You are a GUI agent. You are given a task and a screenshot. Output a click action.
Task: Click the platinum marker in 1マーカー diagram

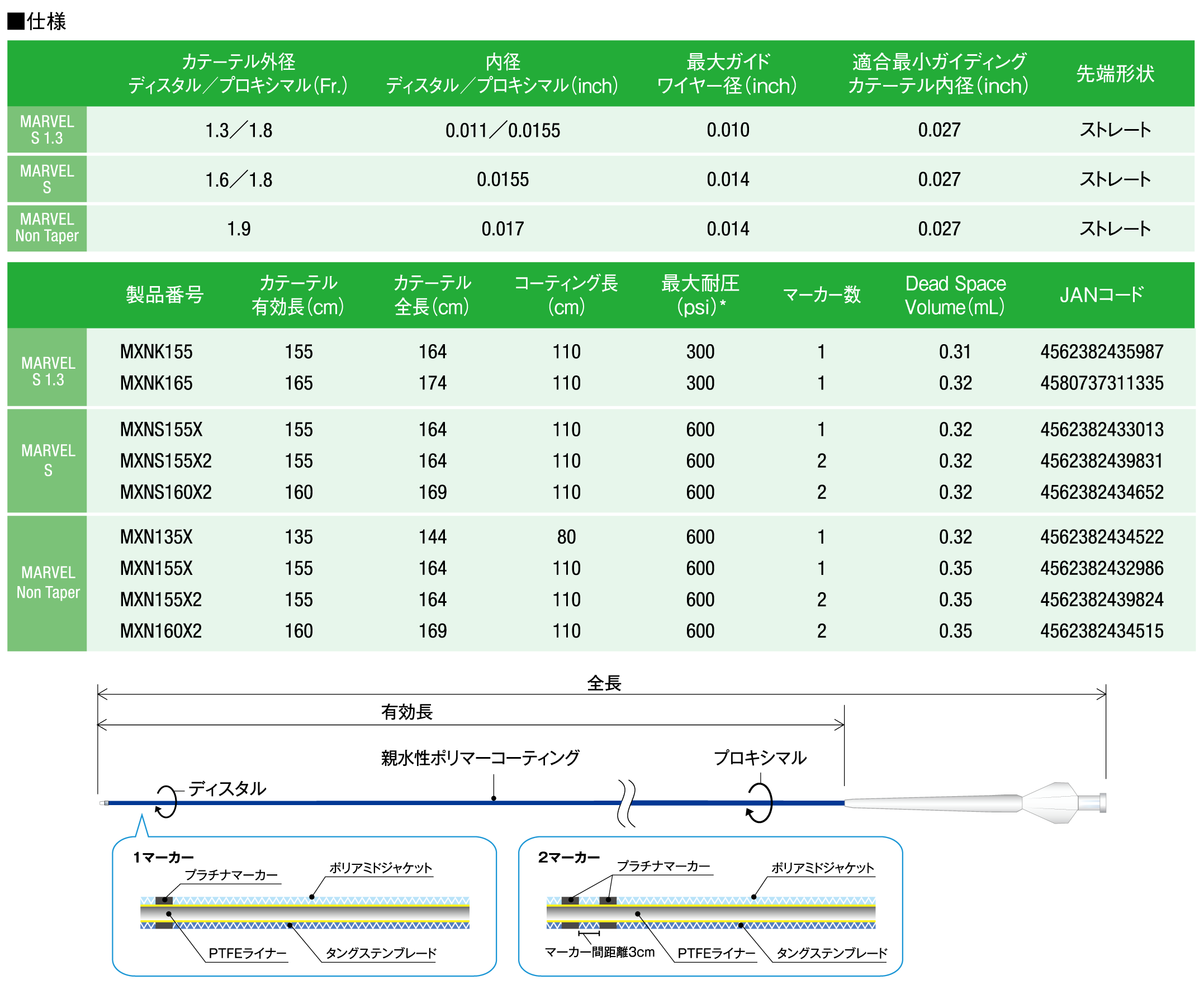click(164, 901)
